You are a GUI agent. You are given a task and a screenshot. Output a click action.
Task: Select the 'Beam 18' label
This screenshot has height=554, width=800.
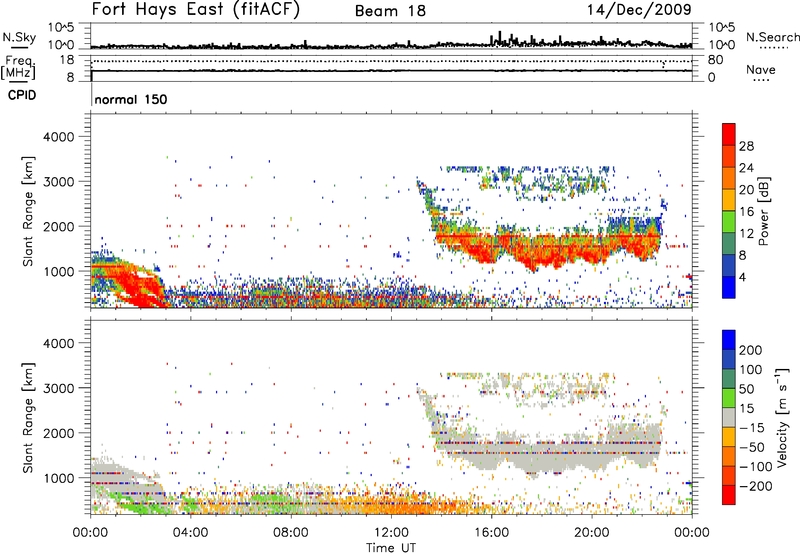390,11
